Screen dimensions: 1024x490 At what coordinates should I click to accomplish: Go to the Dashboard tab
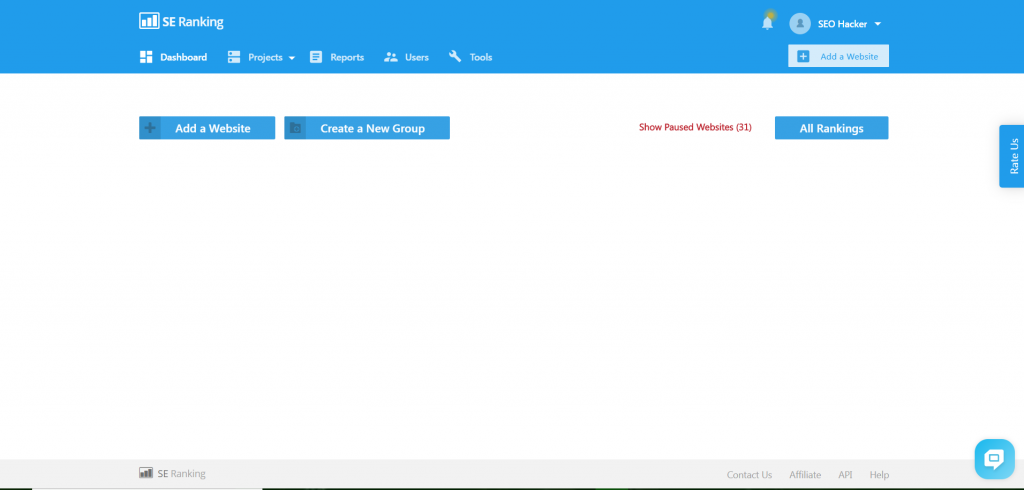click(x=183, y=57)
